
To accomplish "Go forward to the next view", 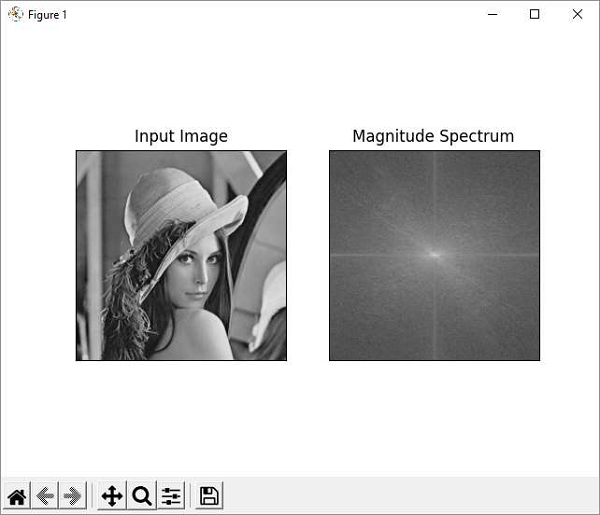I will pos(71,496).
